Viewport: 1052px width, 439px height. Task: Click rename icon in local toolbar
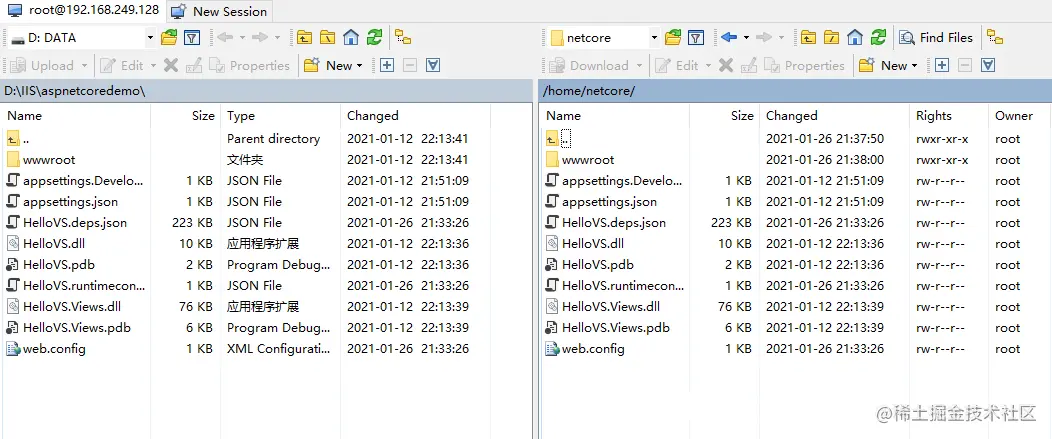194,65
